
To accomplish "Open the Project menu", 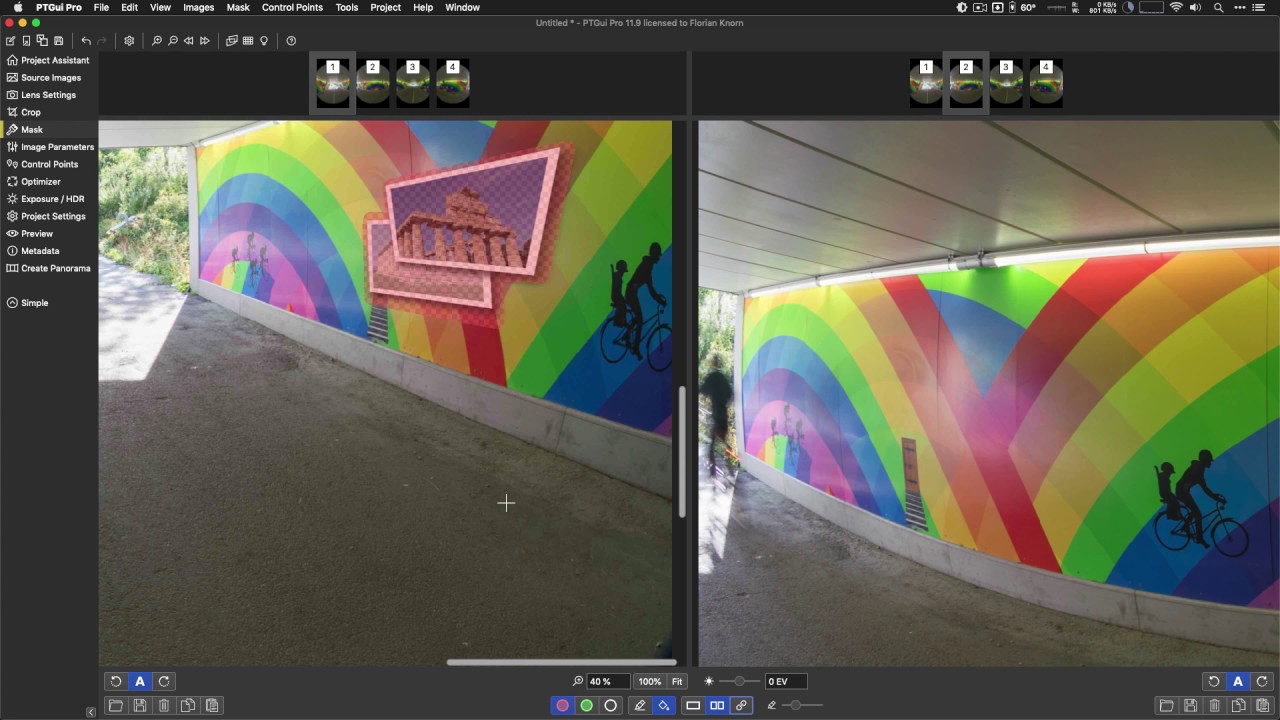I will click(x=385, y=7).
